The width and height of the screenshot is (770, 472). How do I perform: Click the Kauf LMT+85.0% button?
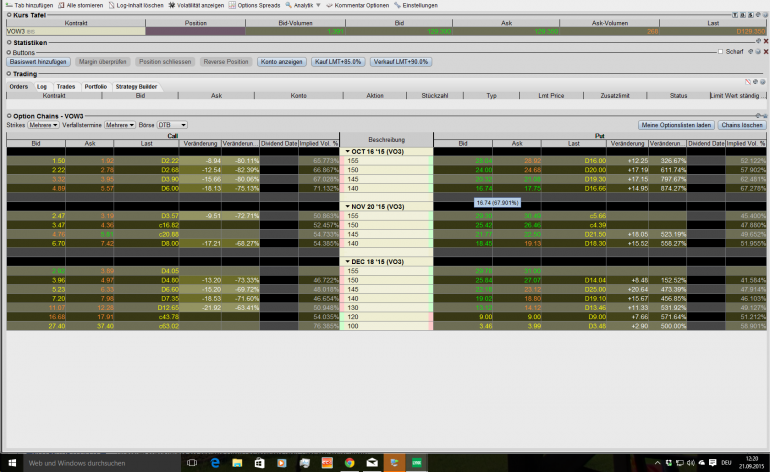[x=338, y=62]
